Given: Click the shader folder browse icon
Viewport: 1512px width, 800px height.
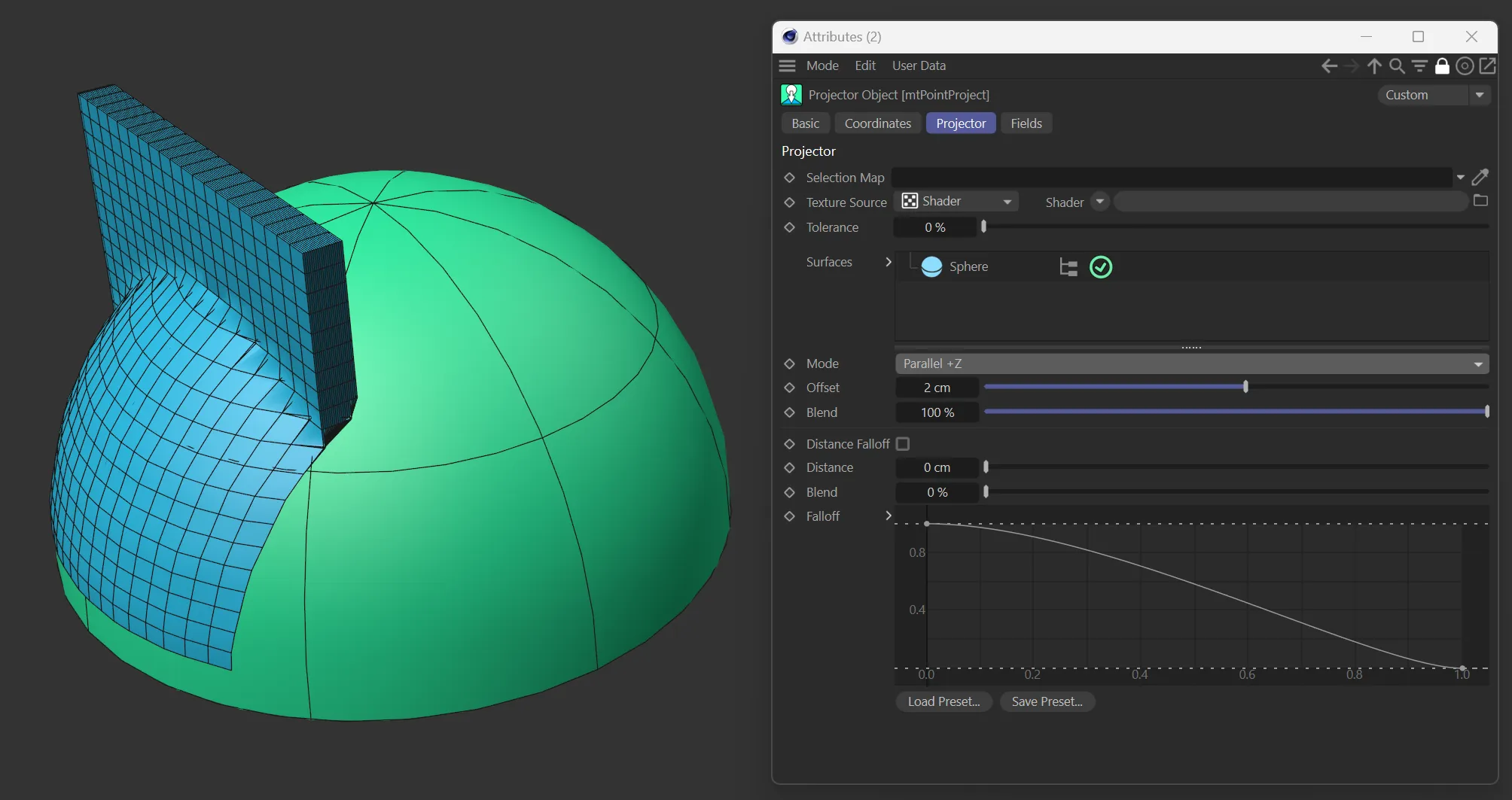Looking at the screenshot, I should point(1480,201).
